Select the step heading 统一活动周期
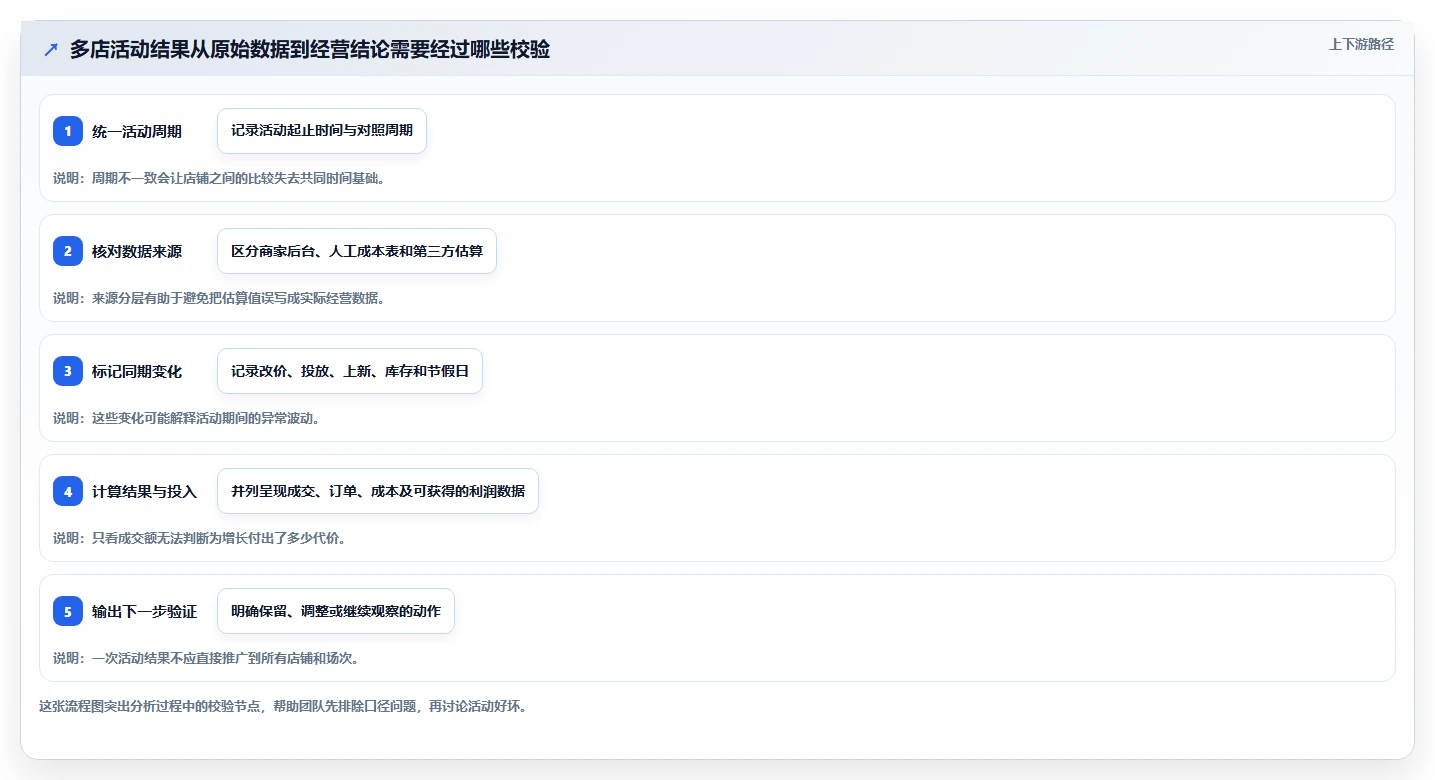Screen dimensions: 1435x780 [x=137, y=132]
